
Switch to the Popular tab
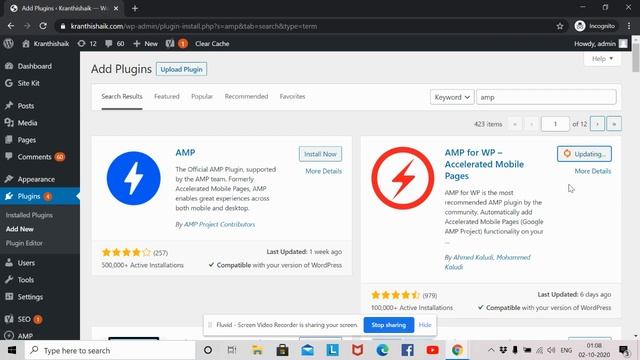(202, 97)
